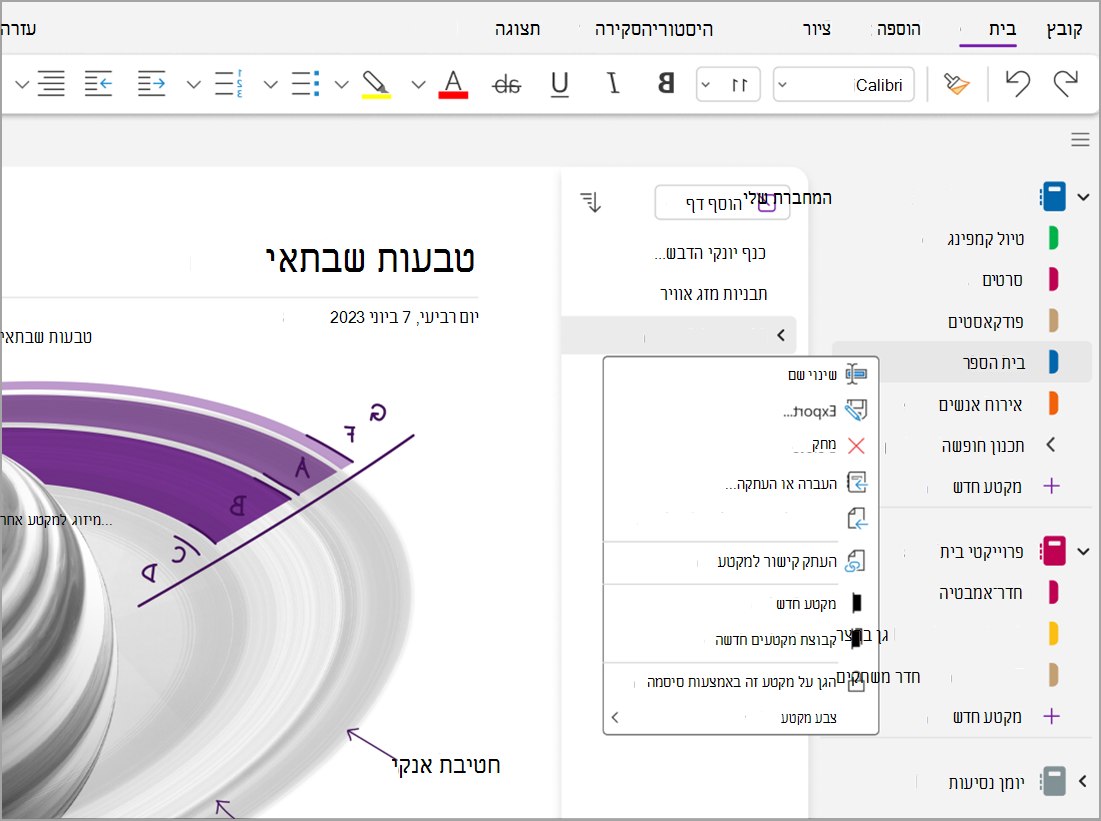Collapse the המחברת שלי notebook chevron
Screen dimensions: 1101x821
pyautogui.click(x=1083, y=197)
